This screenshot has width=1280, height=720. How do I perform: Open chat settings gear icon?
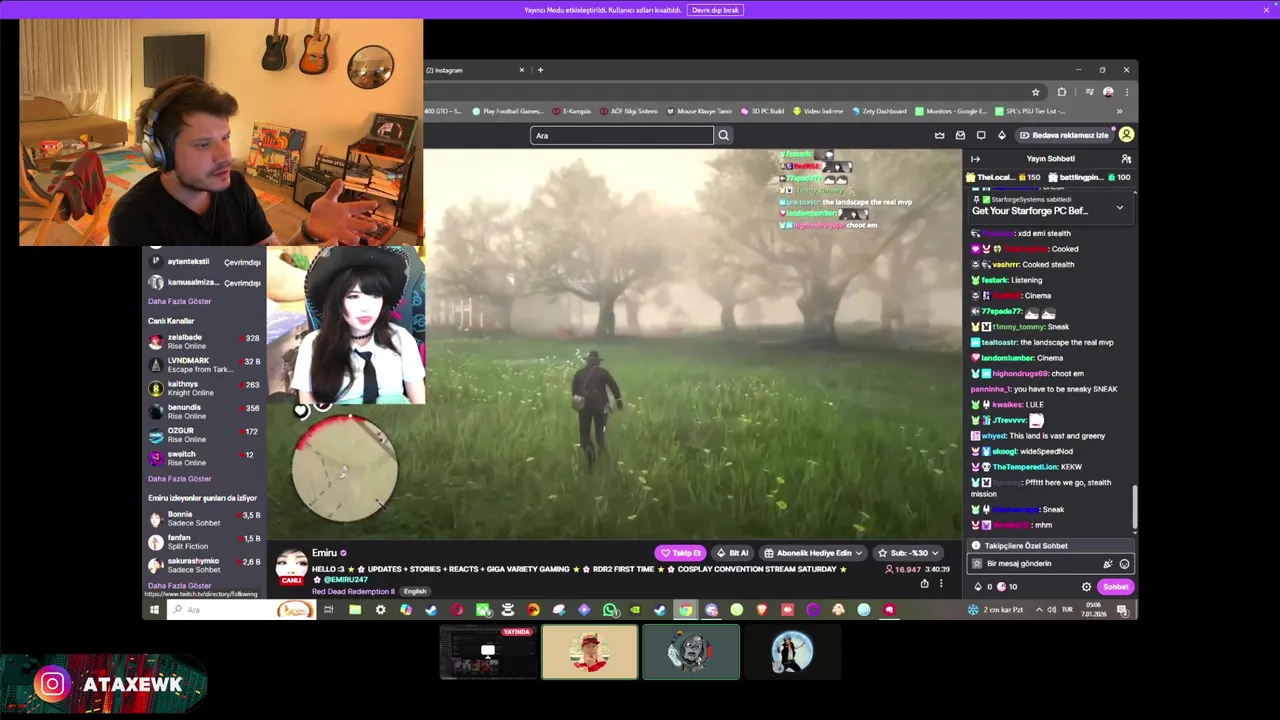1086,587
